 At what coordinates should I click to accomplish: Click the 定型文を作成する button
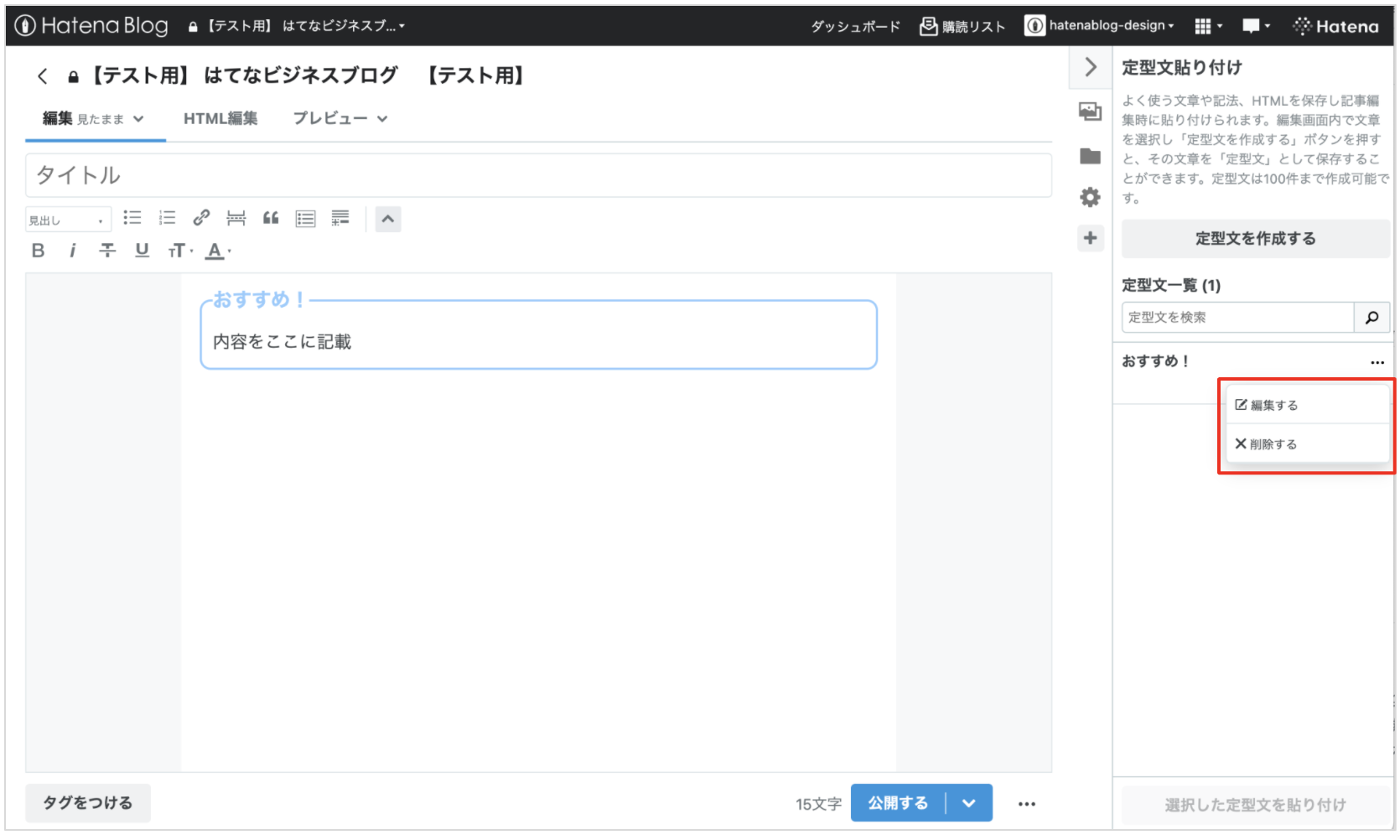coord(1255,239)
